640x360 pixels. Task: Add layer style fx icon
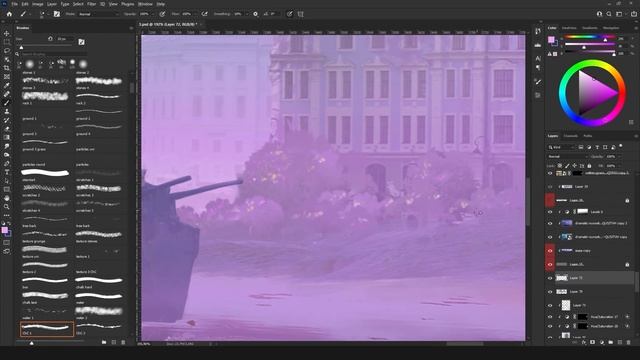pyautogui.click(x=584, y=342)
